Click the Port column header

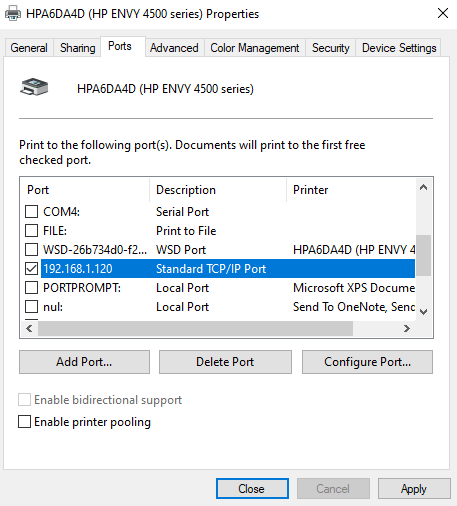tap(85, 190)
